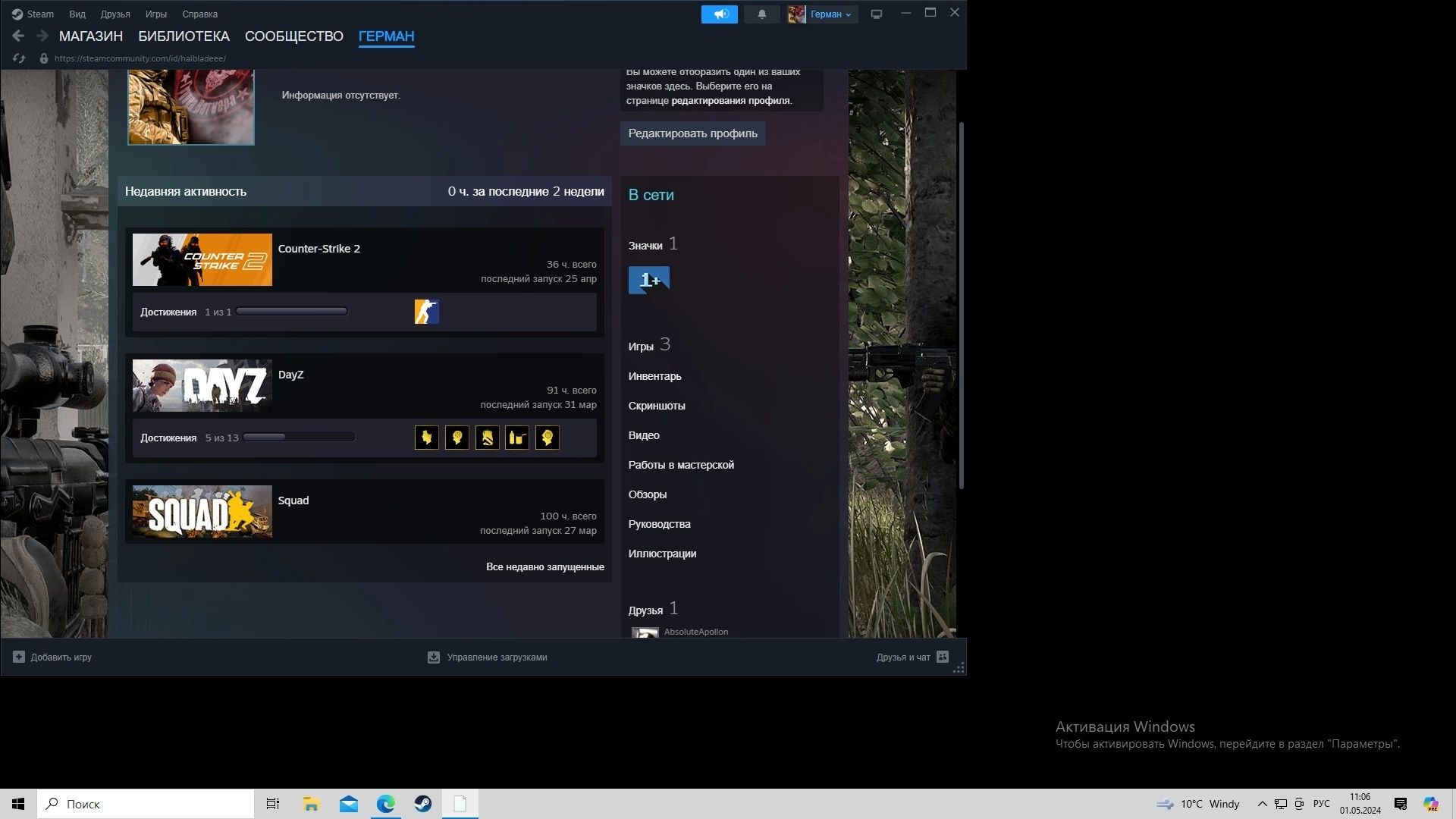Click the Инвентарь profile section
Screen dimensions: 1456x819
coord(654,375)
